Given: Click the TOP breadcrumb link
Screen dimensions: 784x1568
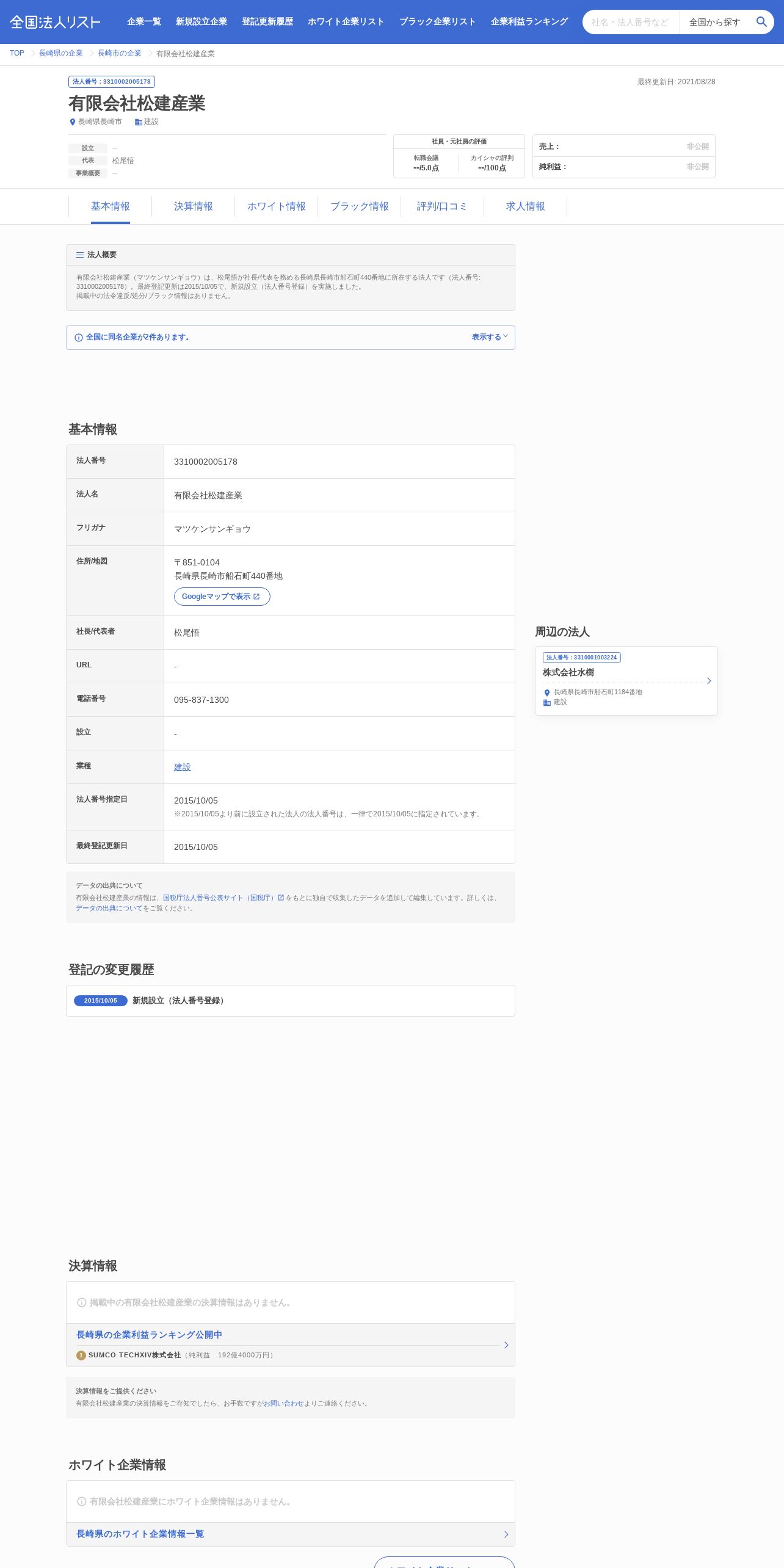Looking at the screenshot, I should [x=17, y=53].
